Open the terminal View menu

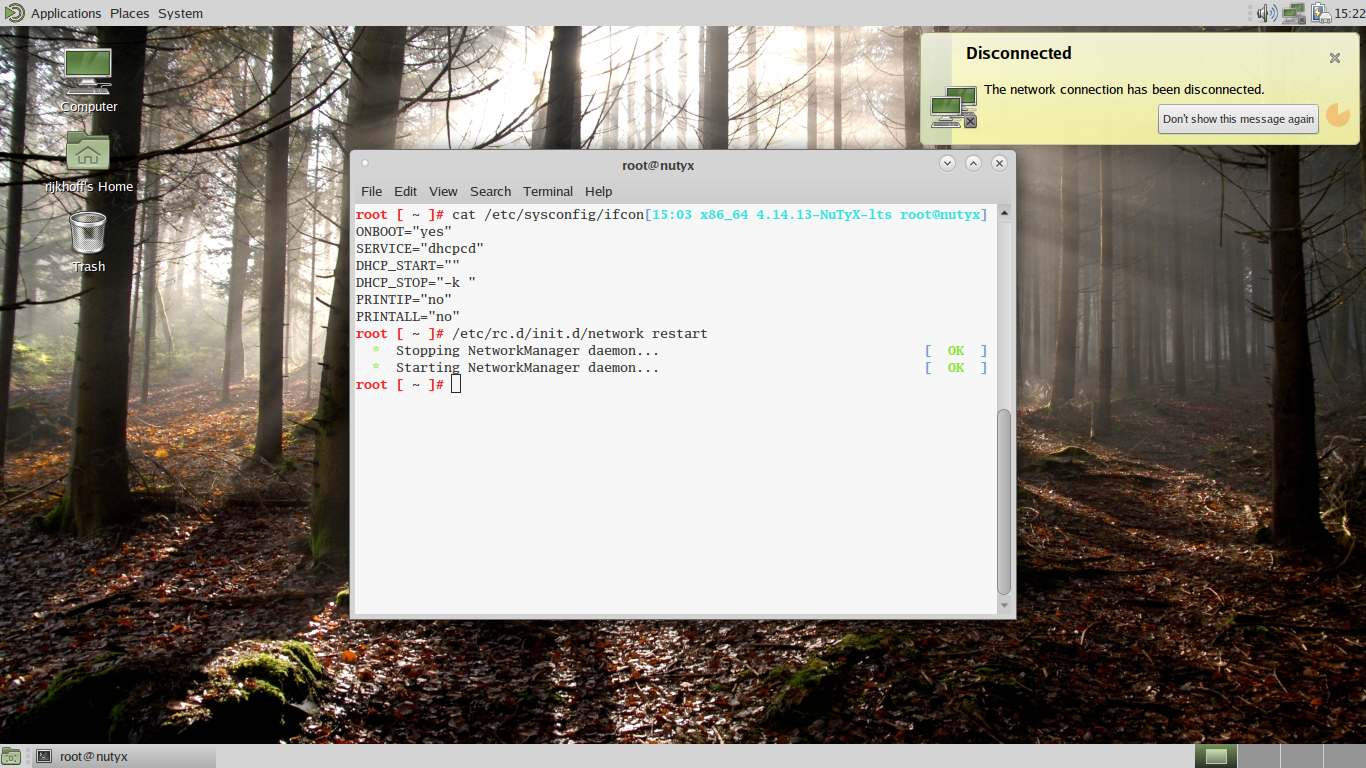(x=443, y=191)
